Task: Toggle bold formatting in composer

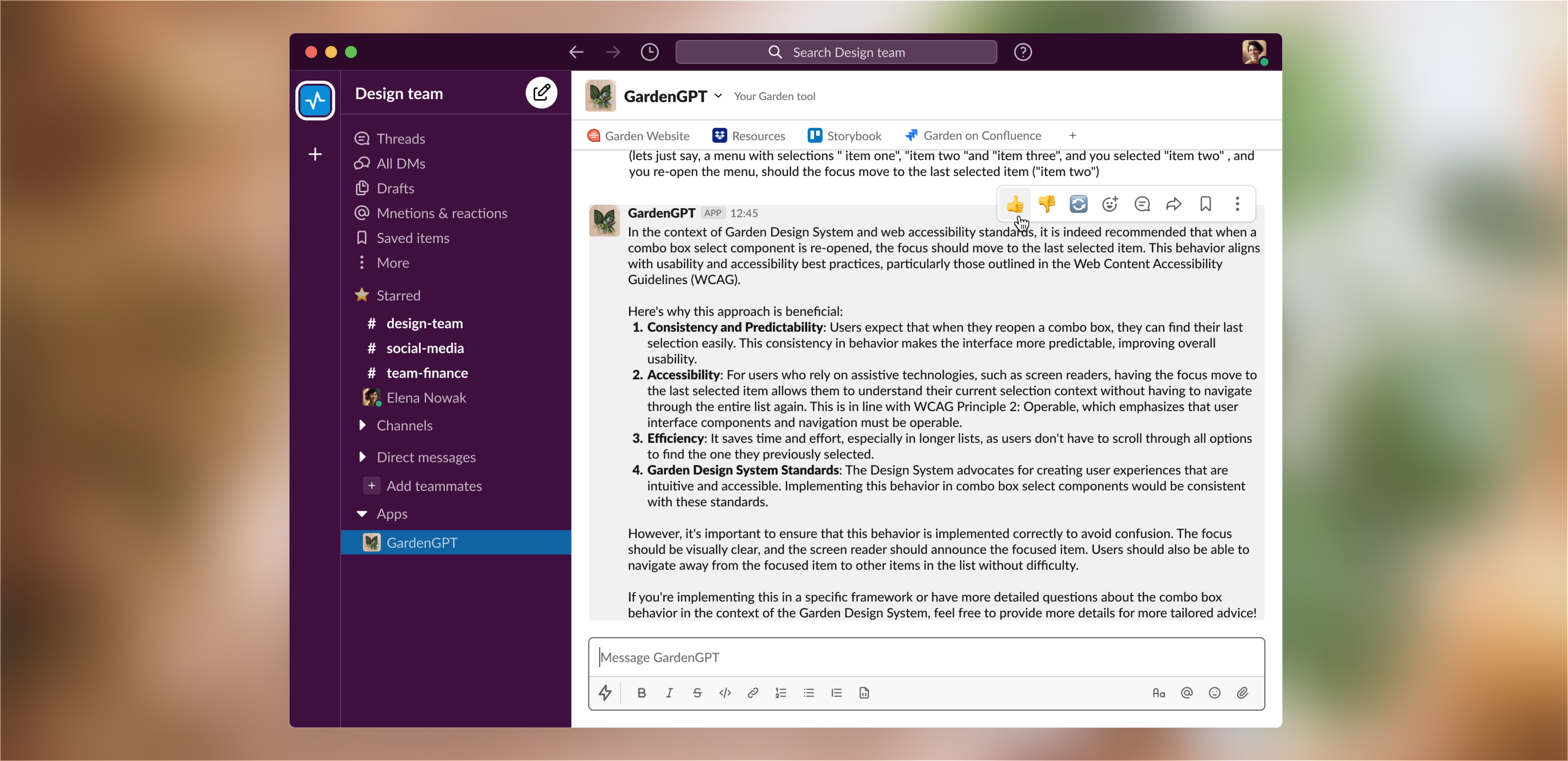Action: 642,693
